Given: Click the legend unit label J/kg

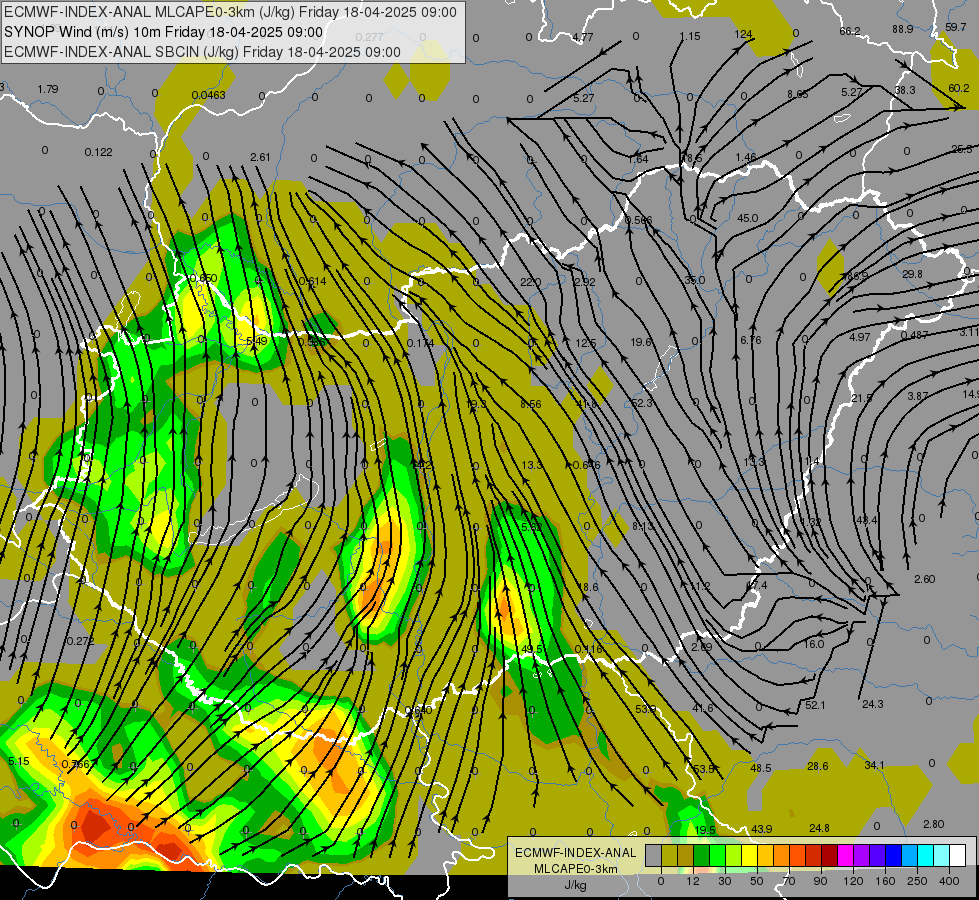Looking at the screenshot, I should pos(576,885).
